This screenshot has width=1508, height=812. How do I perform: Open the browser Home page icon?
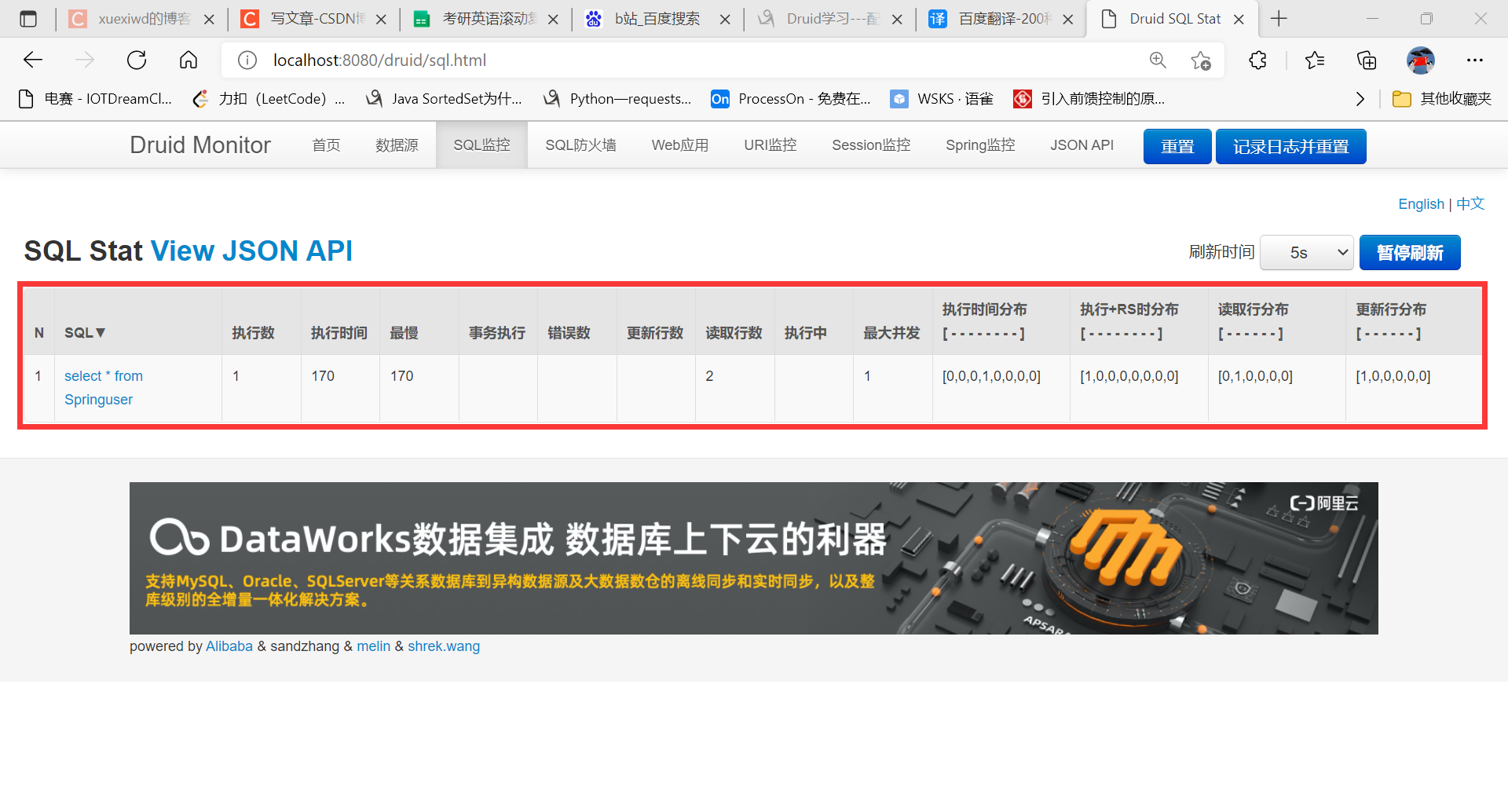pos(188,60)
